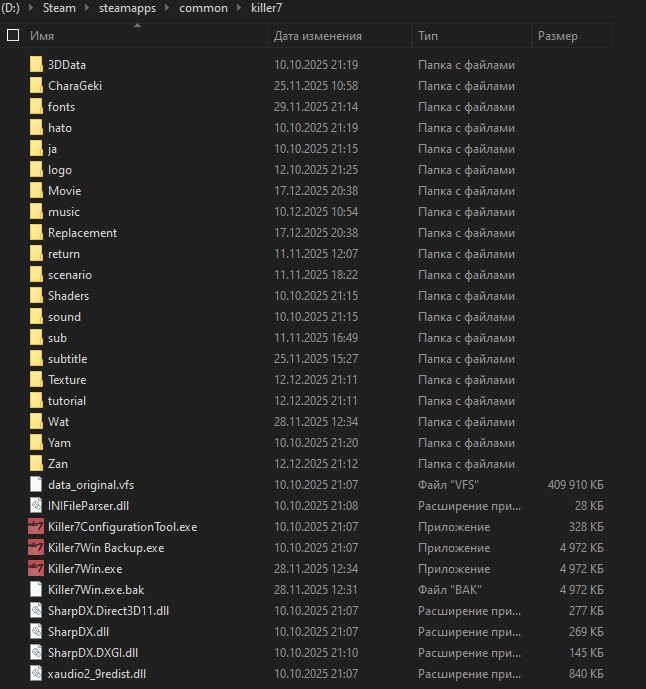646x689 pixels.
Task: Click the Movie folder icon
Action: 36,191
